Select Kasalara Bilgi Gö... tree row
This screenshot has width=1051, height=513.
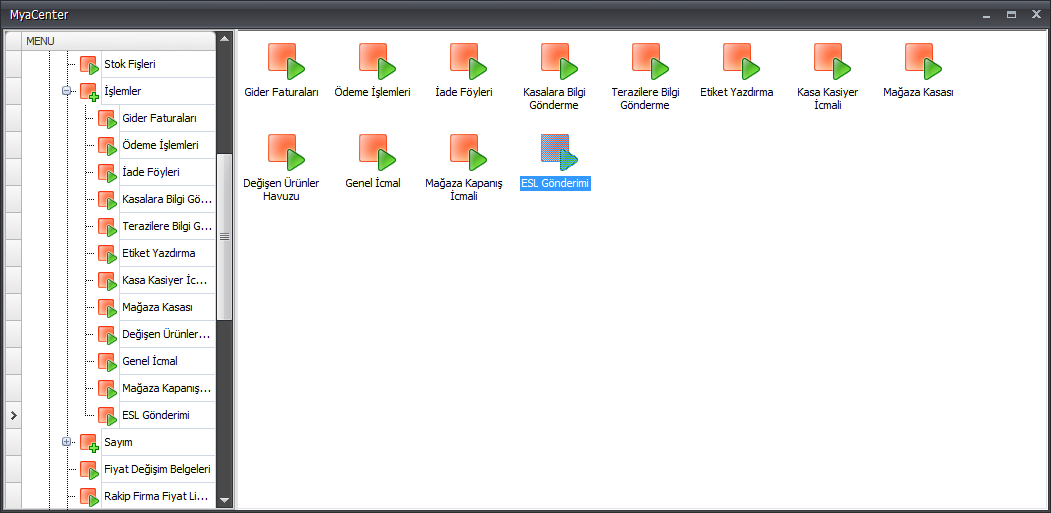point(167,199)
